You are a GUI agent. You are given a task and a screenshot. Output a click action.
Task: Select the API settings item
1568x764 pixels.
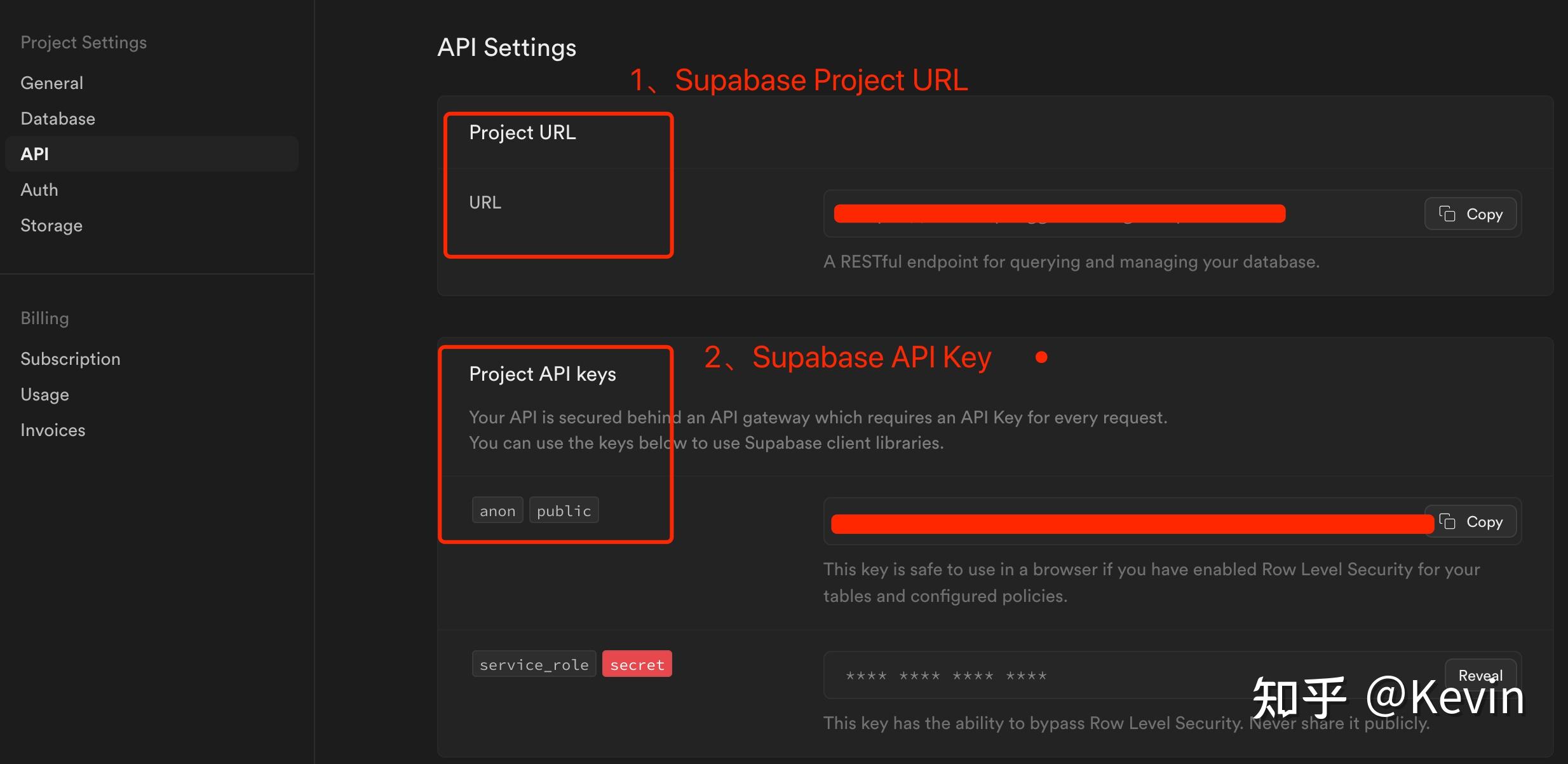[x=35, y=154]
